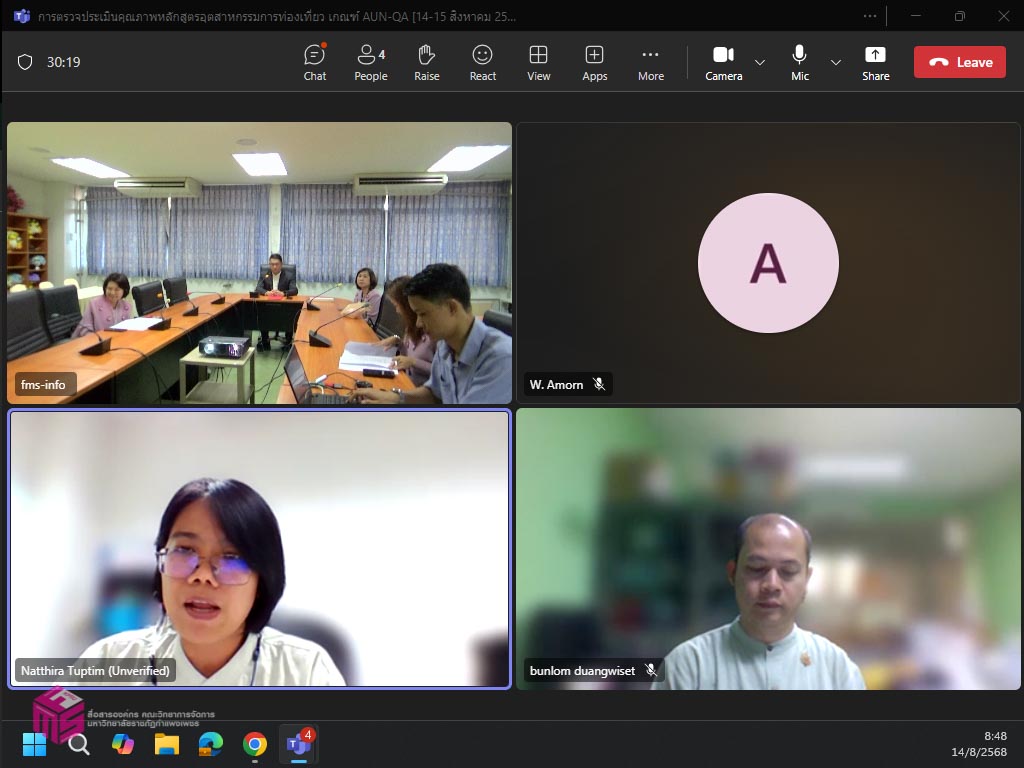
Task: Select bunlom duangwiset's video tile
Action: 768,548
